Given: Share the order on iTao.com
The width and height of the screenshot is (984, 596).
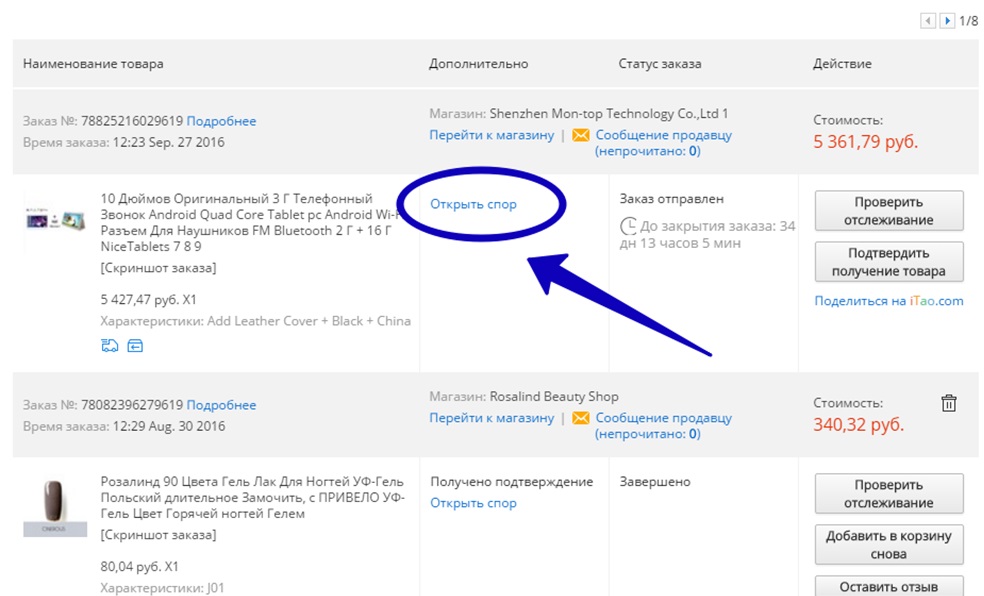Looking at the screenshot, I should coord(889,301).
